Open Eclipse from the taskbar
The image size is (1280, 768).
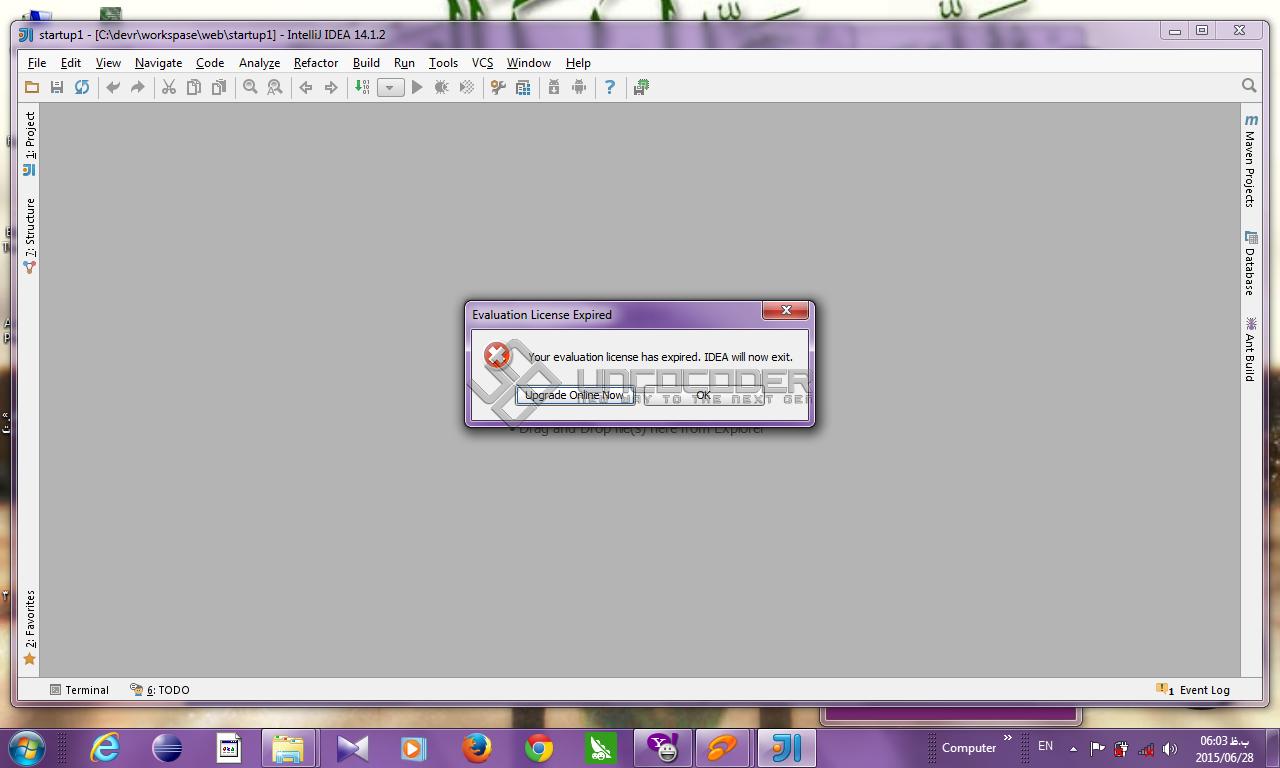[x=167, y=748]
